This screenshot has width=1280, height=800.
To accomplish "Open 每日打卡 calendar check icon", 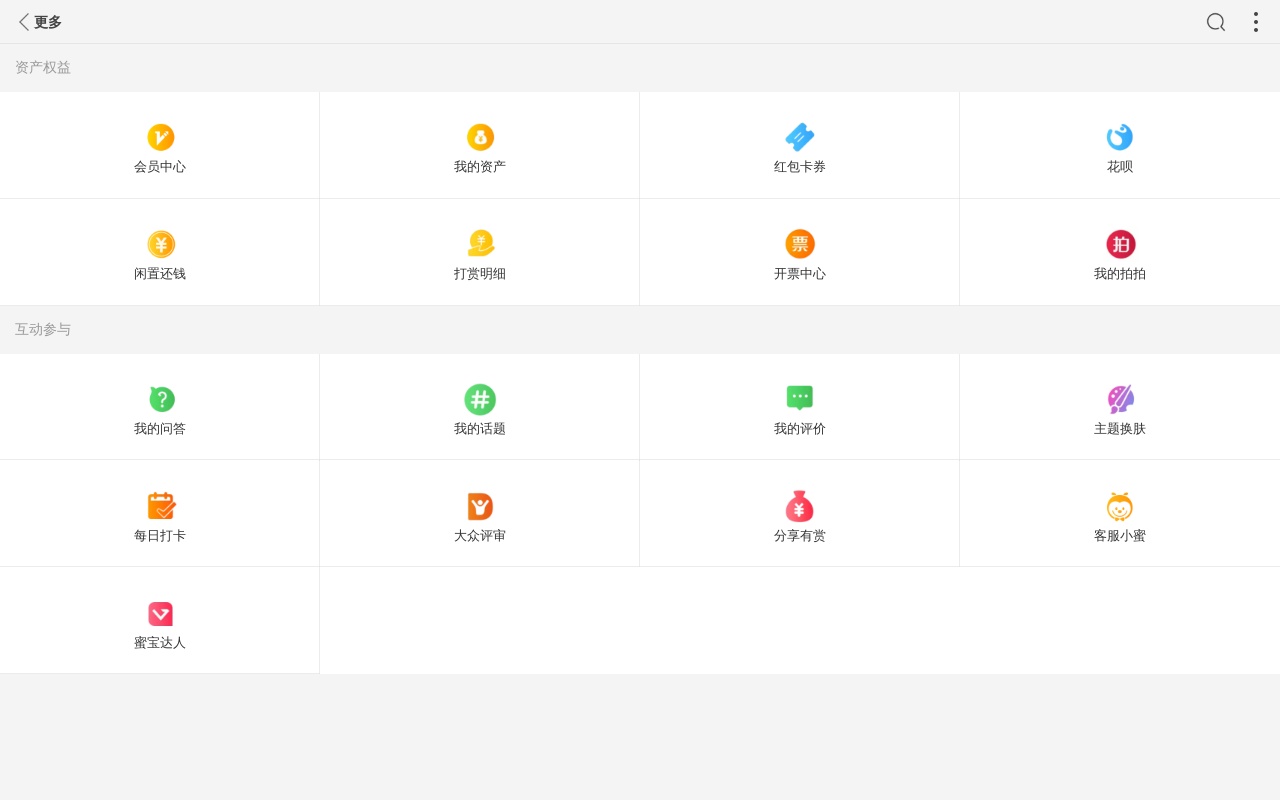I will point(160,506).
